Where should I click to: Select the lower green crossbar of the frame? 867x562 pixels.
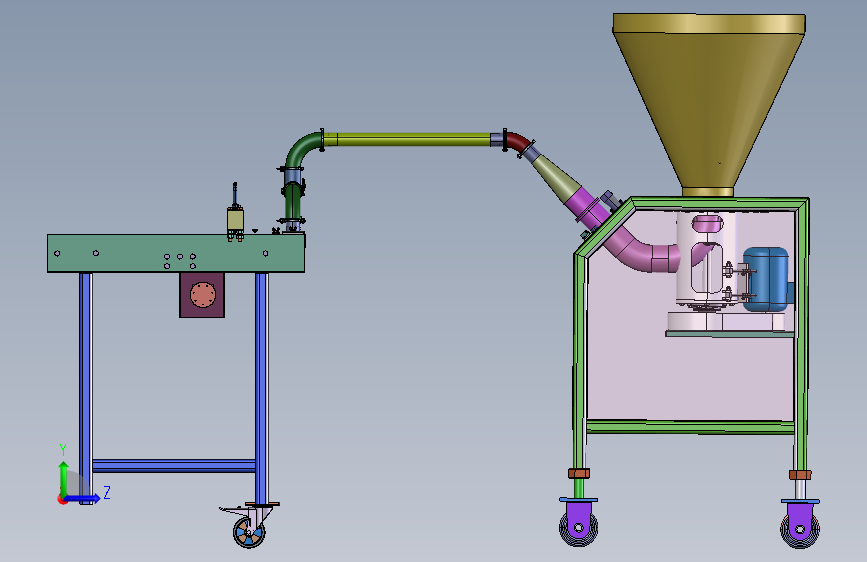click(x=690, y=427)
